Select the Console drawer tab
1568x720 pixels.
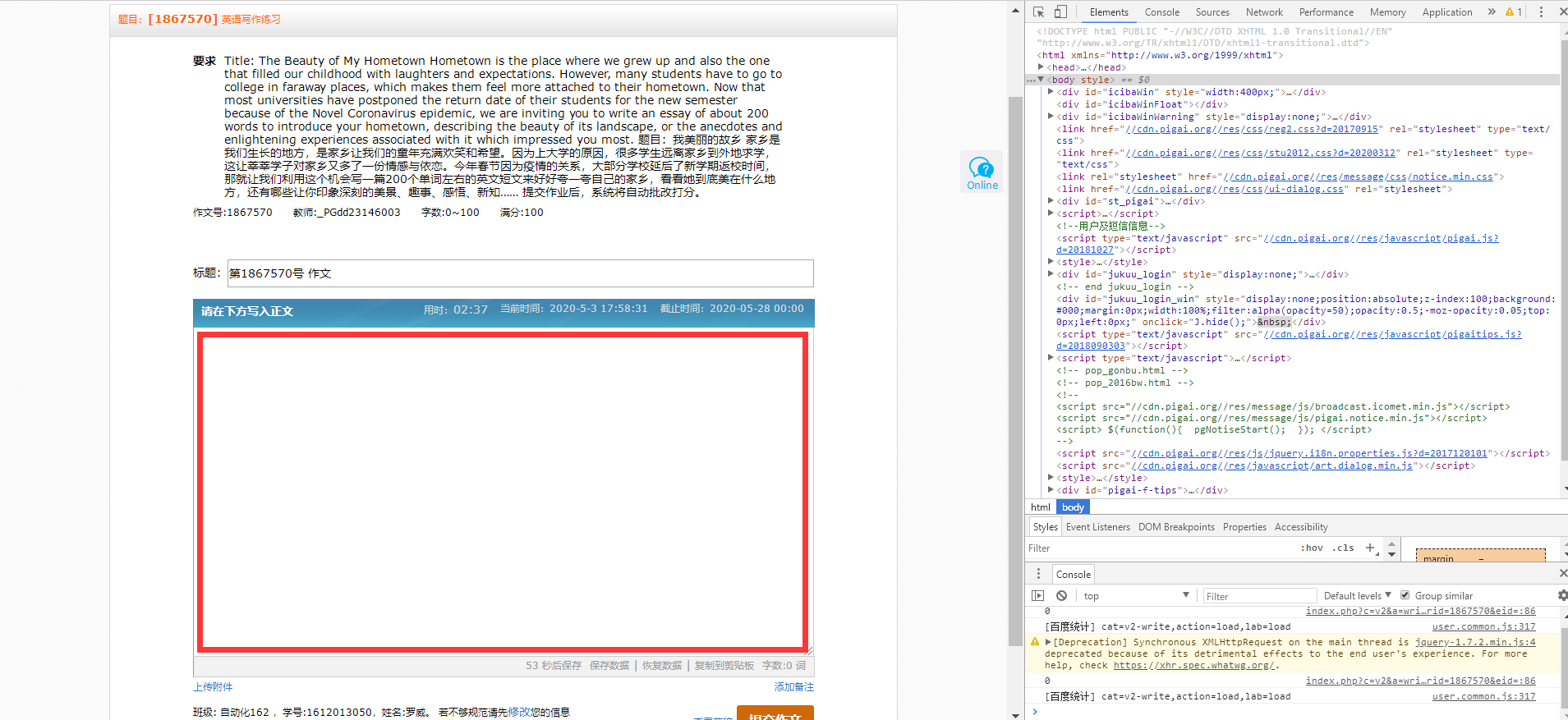(x=1073, y=574)
